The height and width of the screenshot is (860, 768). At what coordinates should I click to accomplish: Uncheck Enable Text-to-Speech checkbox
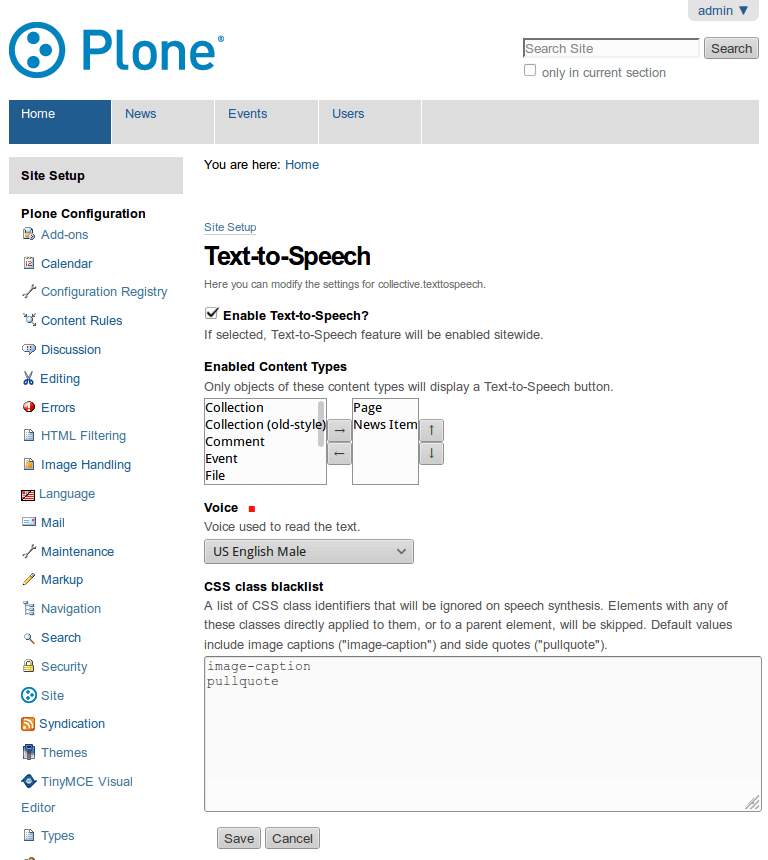[211, 313]
